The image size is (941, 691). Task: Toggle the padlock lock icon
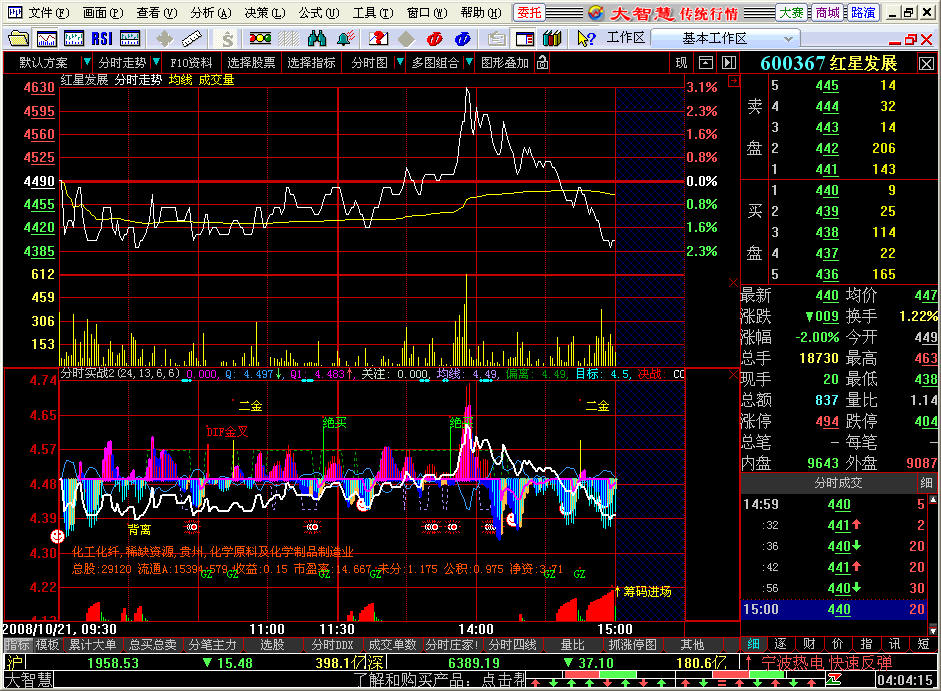pos(543,62)
